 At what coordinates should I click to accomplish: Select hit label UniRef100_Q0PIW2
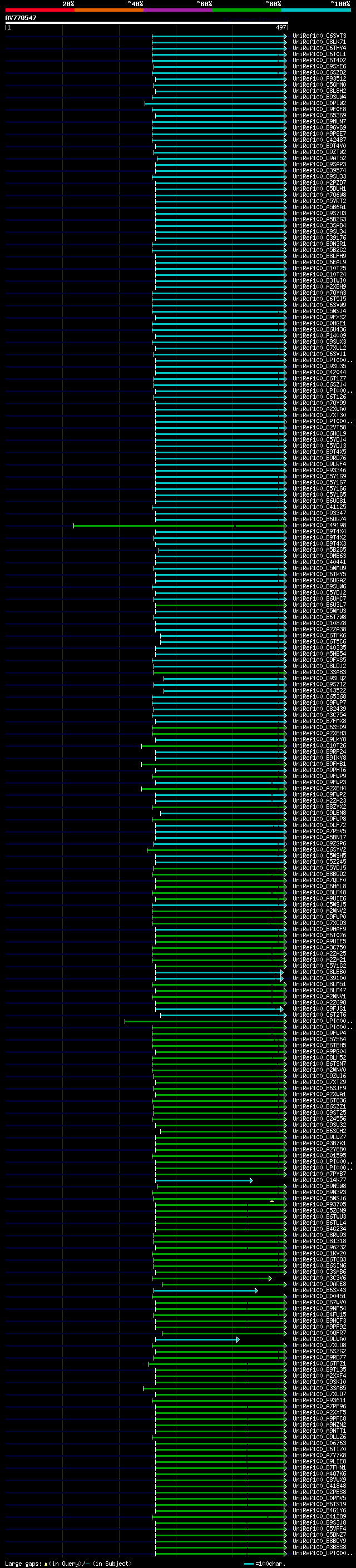tap(319, 103)
